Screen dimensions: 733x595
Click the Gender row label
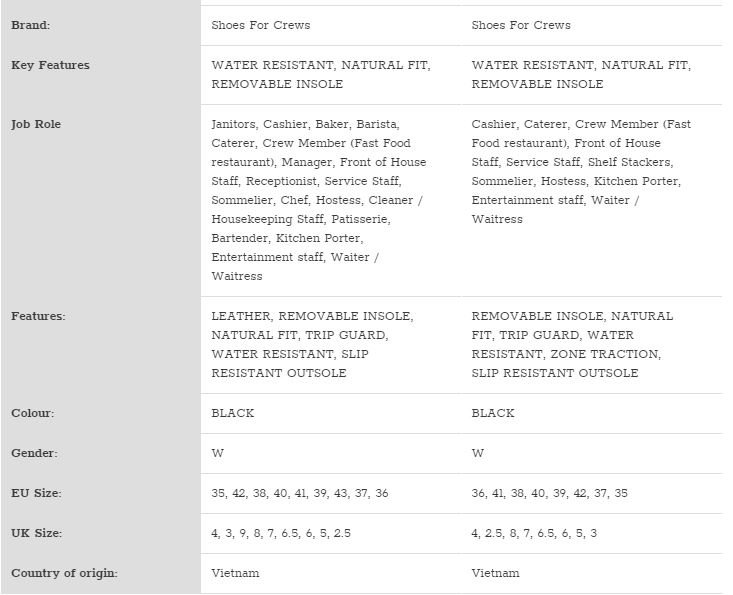point(35,453)
